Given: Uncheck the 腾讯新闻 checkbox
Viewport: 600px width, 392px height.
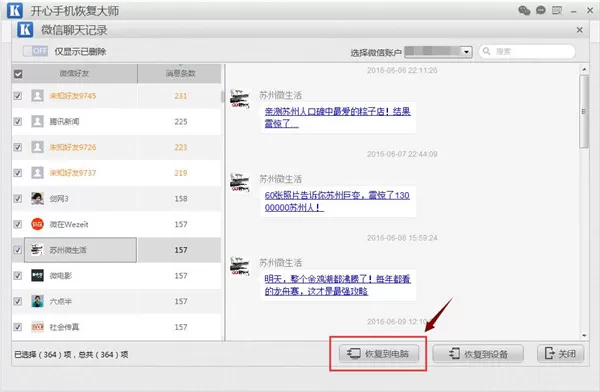Looking at the screenshot, I should tap(18, 121).
